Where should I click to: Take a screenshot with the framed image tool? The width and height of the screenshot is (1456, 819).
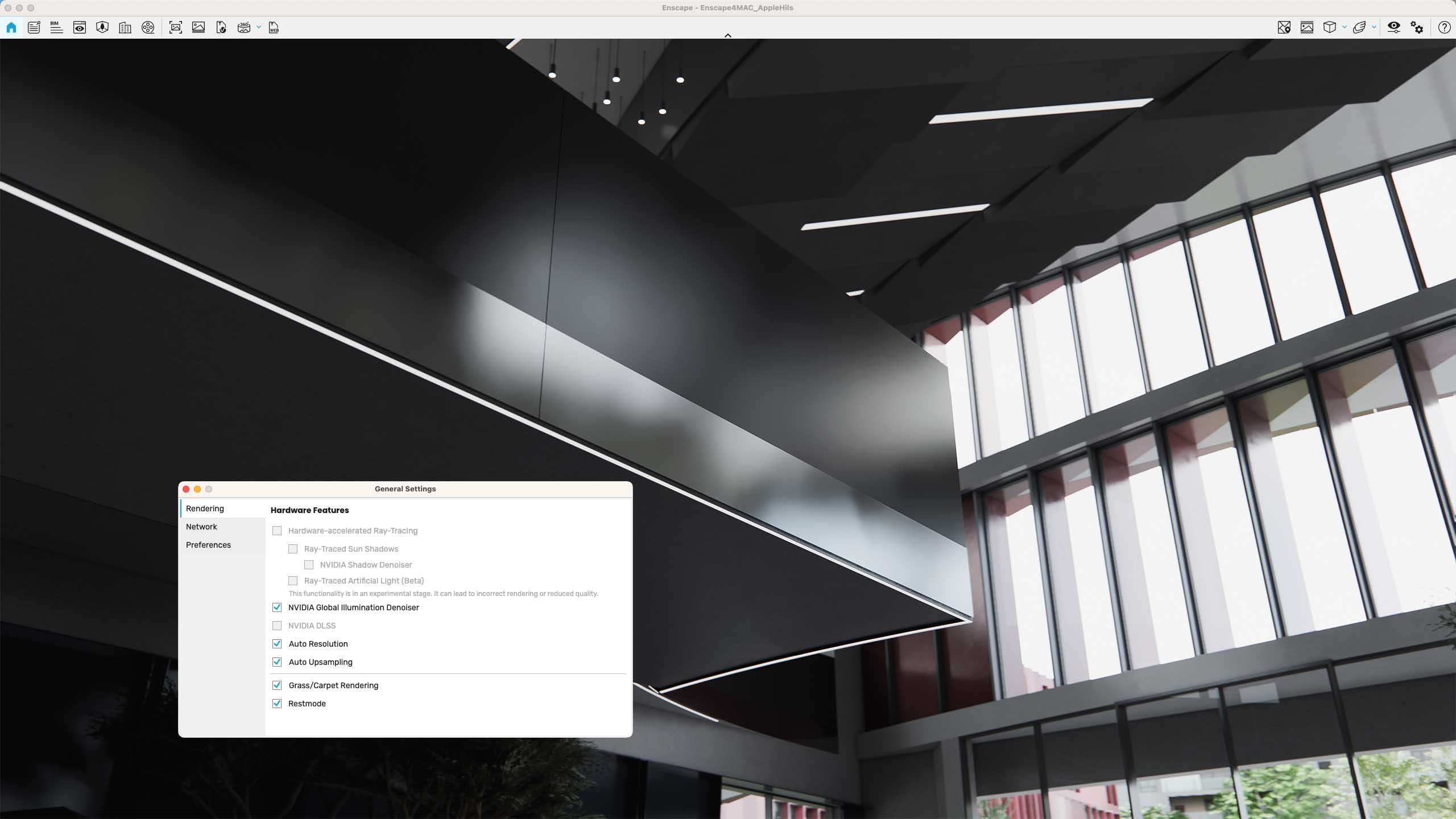175,27
